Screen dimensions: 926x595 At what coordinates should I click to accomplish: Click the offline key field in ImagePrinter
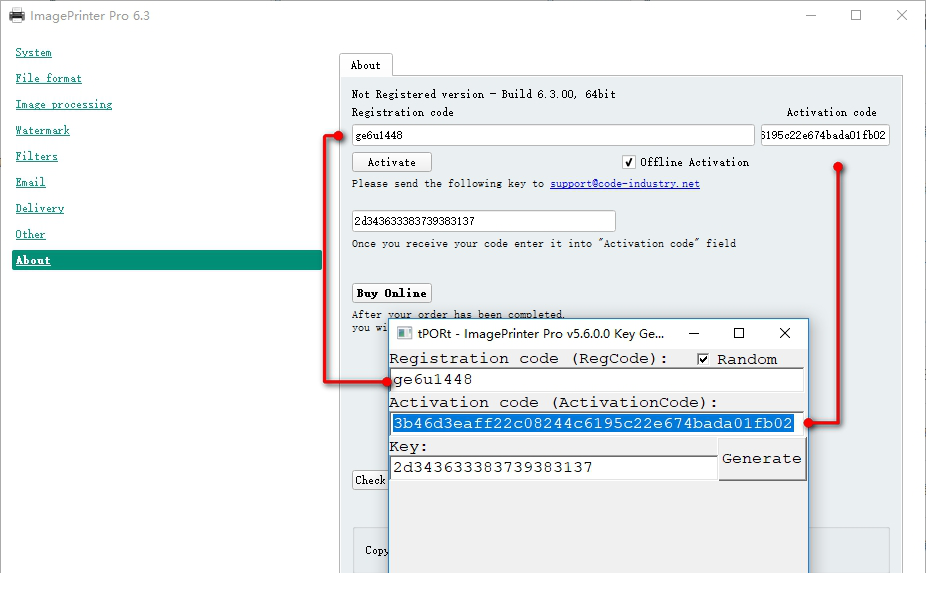484,221
